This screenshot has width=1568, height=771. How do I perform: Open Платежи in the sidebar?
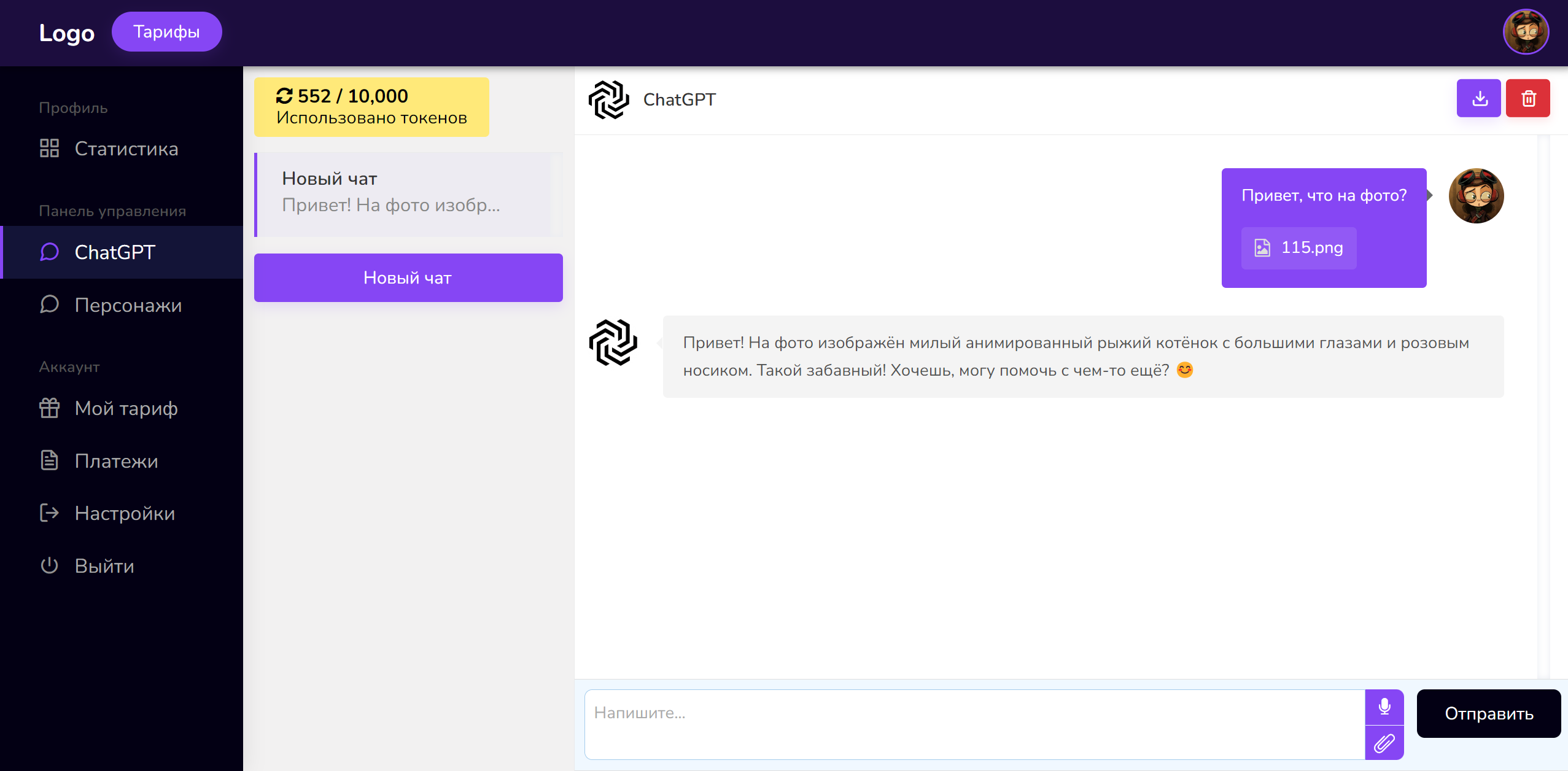[x=116, y=461]
